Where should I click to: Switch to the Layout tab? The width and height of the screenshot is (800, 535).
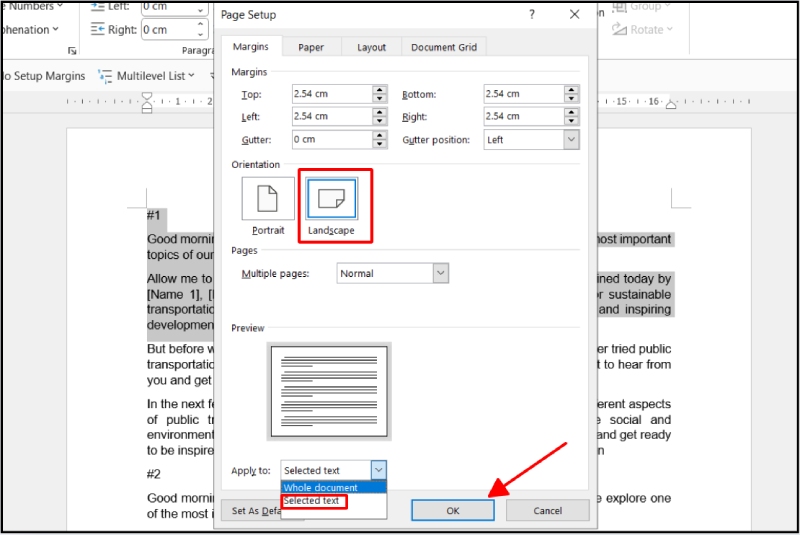pos(371,47)
